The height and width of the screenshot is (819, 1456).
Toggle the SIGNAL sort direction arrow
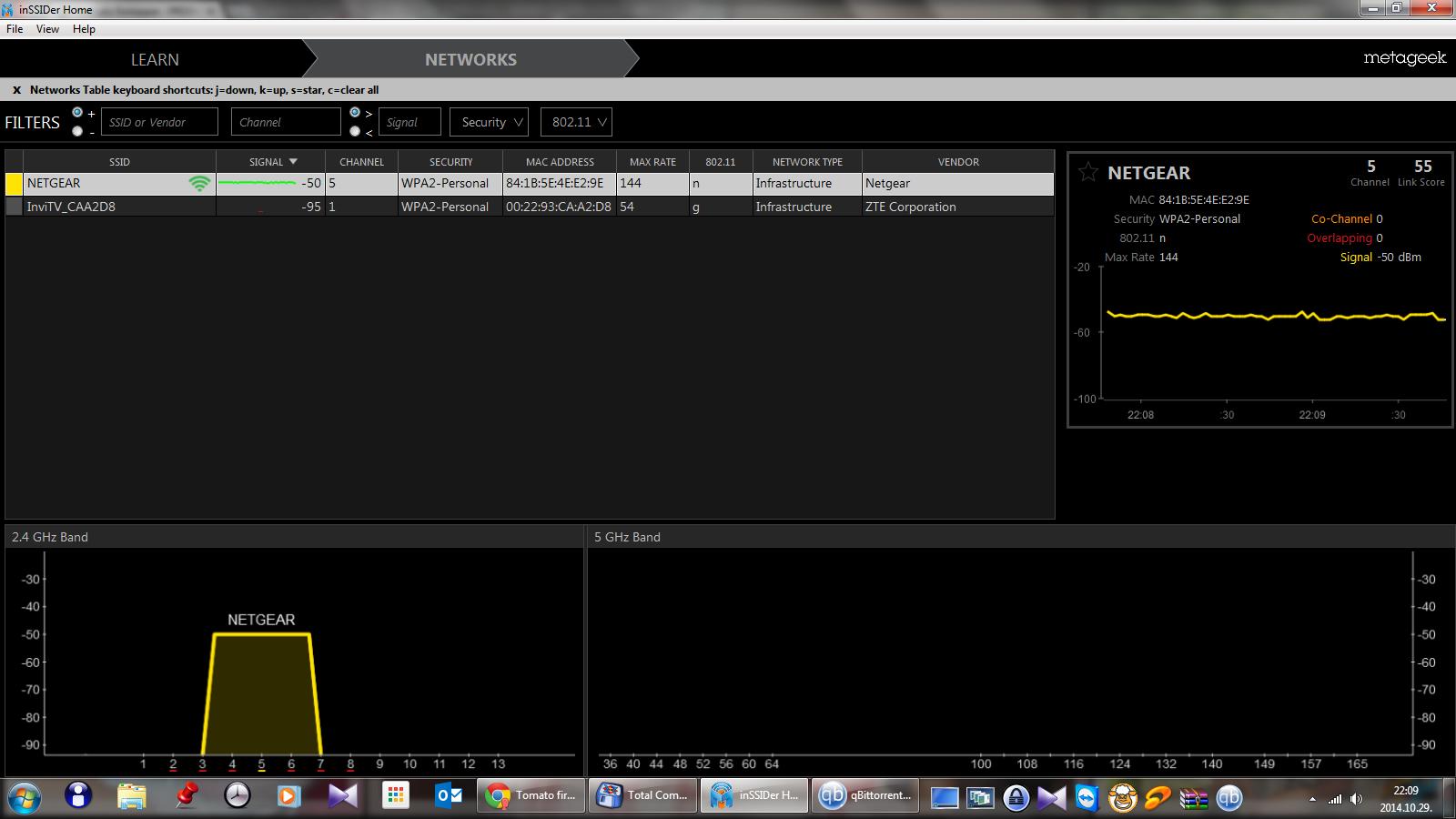[293, 162]
